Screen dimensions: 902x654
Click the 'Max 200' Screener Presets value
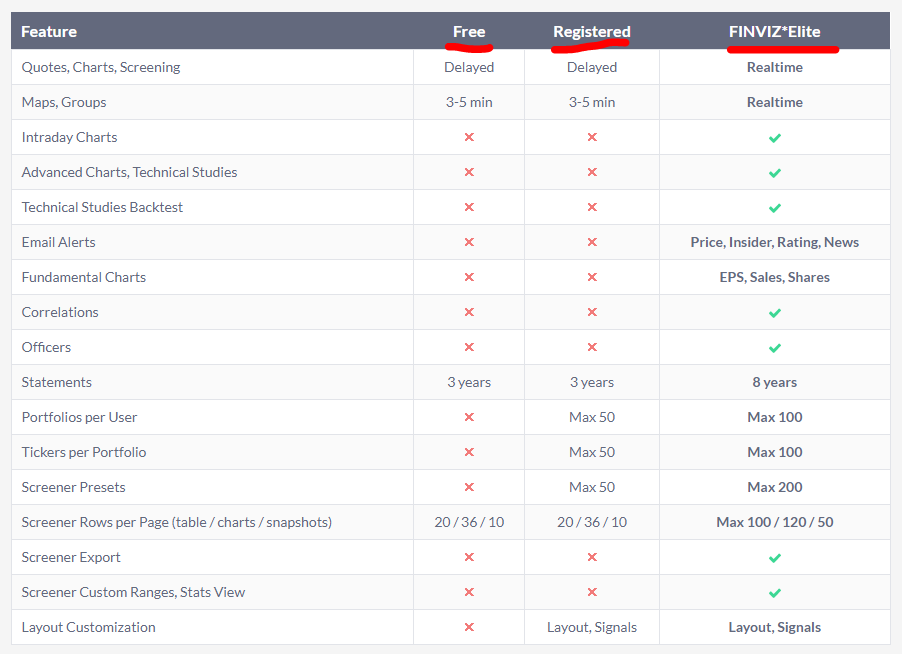[775, 487]
